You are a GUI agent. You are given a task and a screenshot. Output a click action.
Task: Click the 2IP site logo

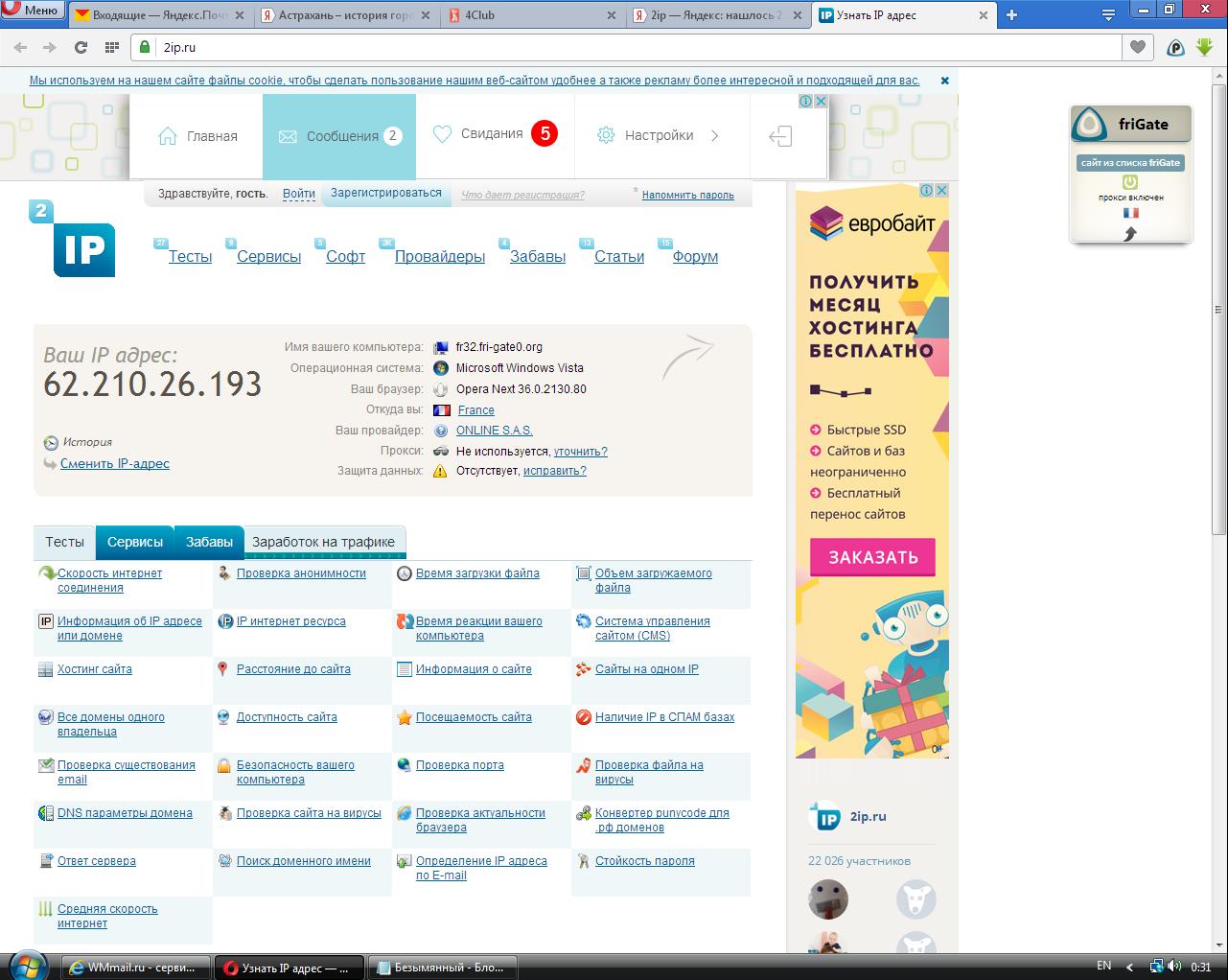pyautogui.click(x=73, y=240)
